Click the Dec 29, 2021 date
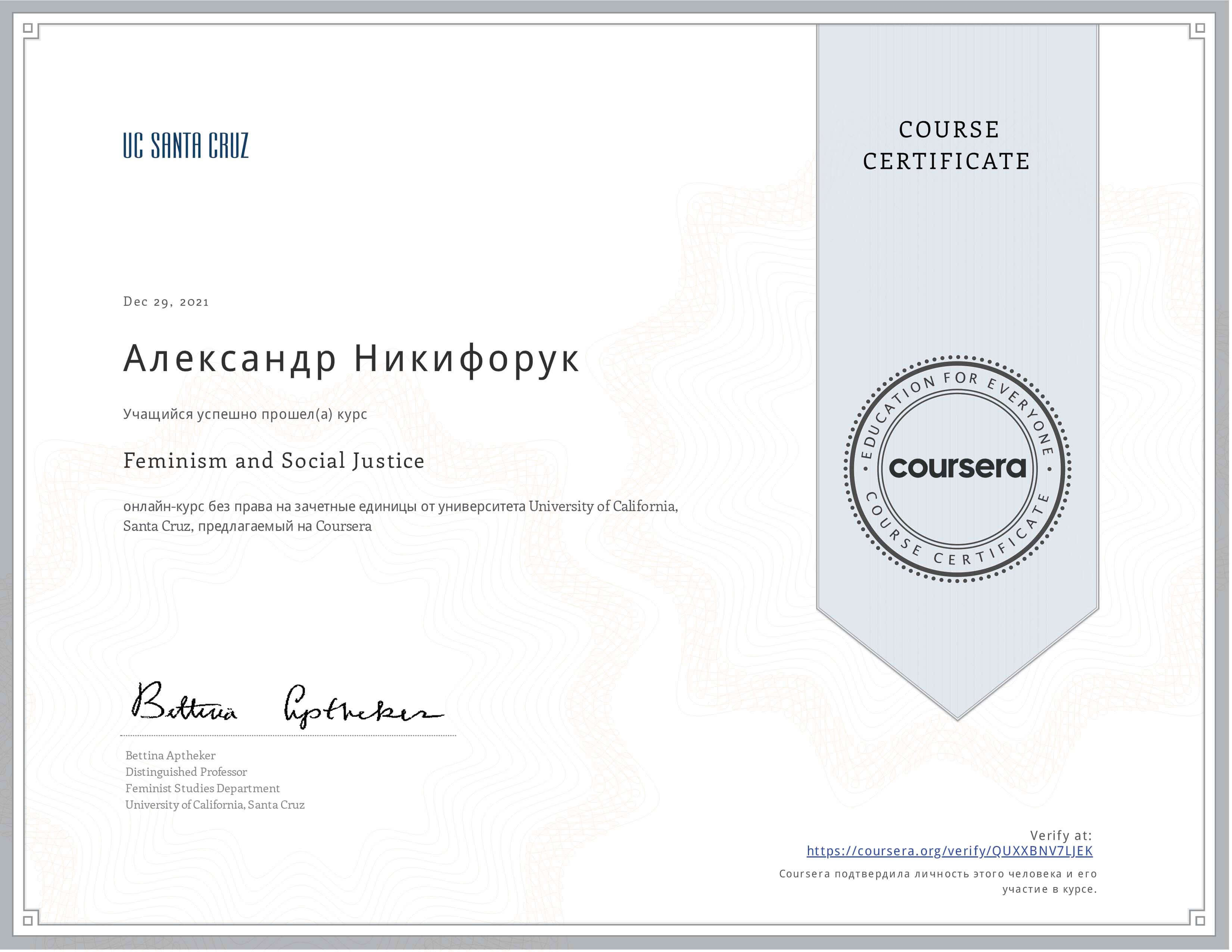 click(x=166, y=302)
